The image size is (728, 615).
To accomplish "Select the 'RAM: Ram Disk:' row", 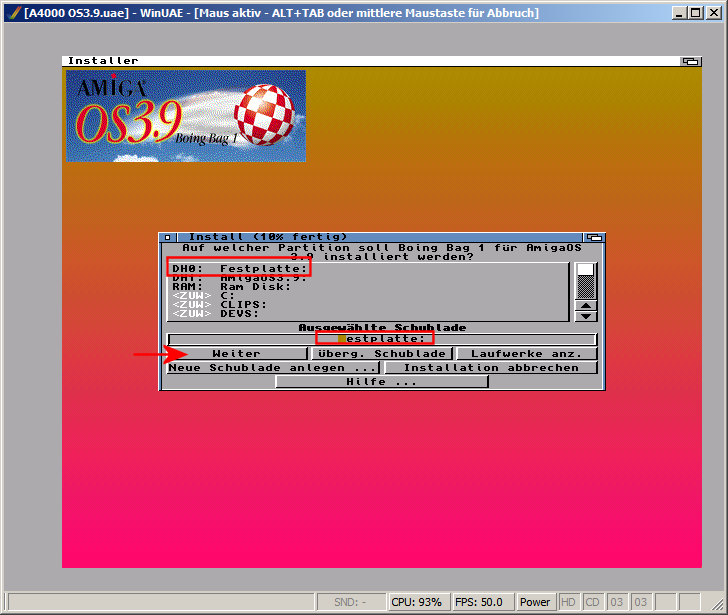I will [367, 286].
